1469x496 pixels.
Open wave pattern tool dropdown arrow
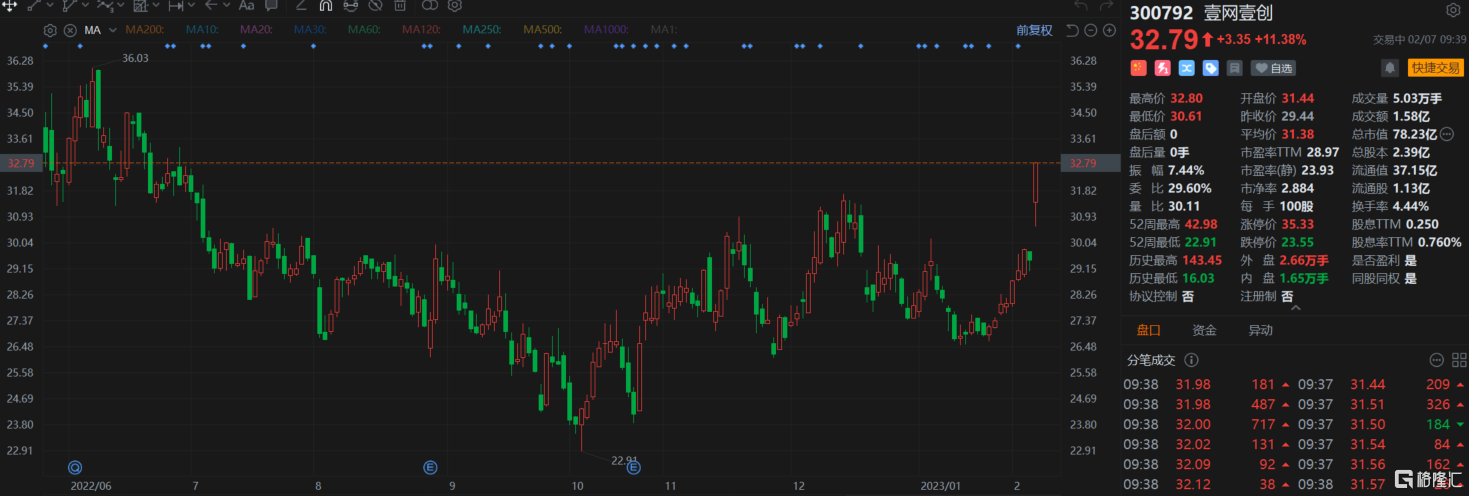(x=121, y=5)
